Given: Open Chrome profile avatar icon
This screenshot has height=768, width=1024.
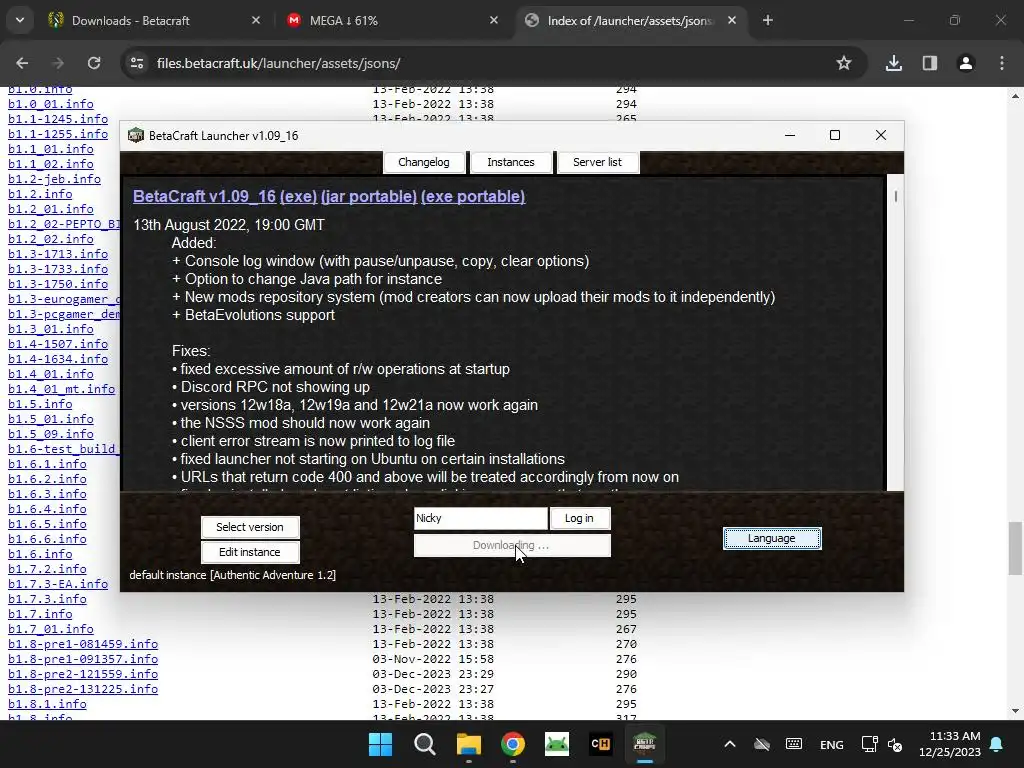Looking at the screenshot, I should tap(966, 63).
